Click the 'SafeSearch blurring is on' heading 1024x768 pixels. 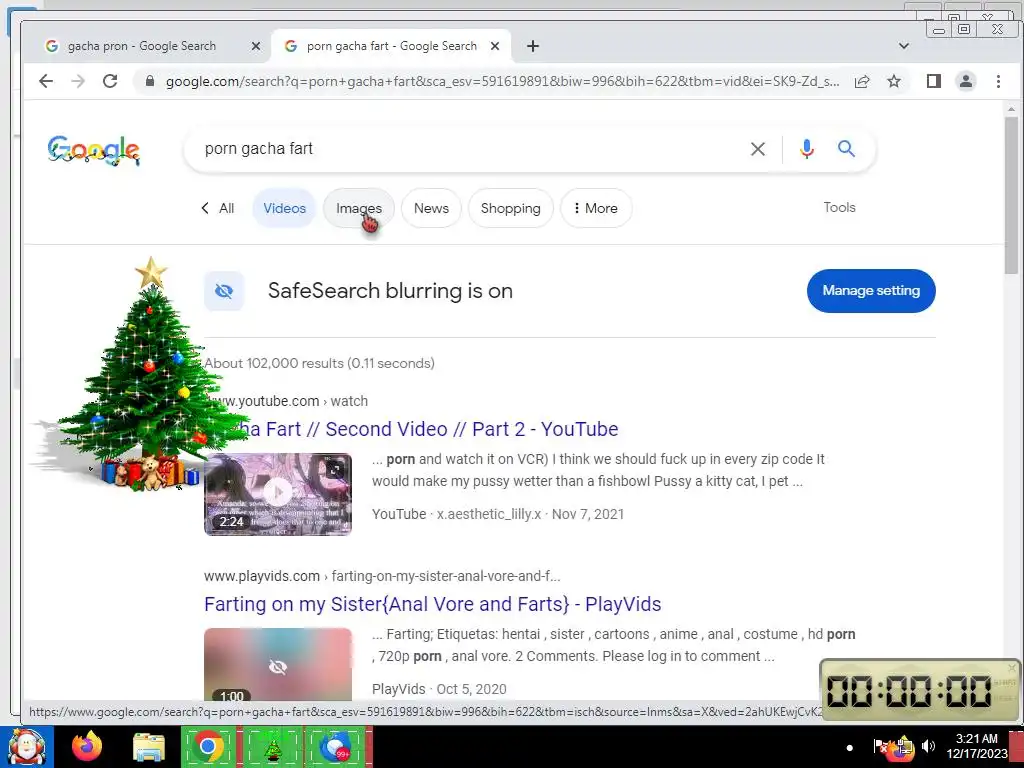[390, 291]
